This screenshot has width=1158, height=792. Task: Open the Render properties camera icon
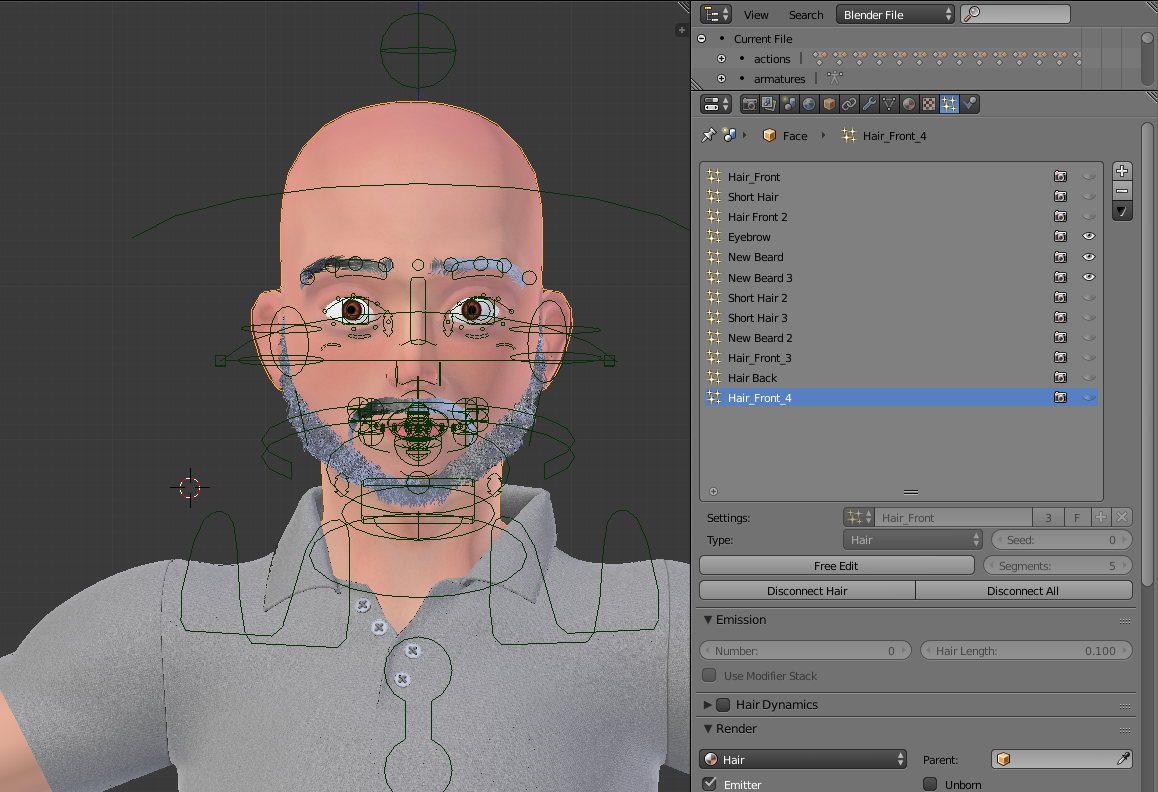tap(751, 104)
